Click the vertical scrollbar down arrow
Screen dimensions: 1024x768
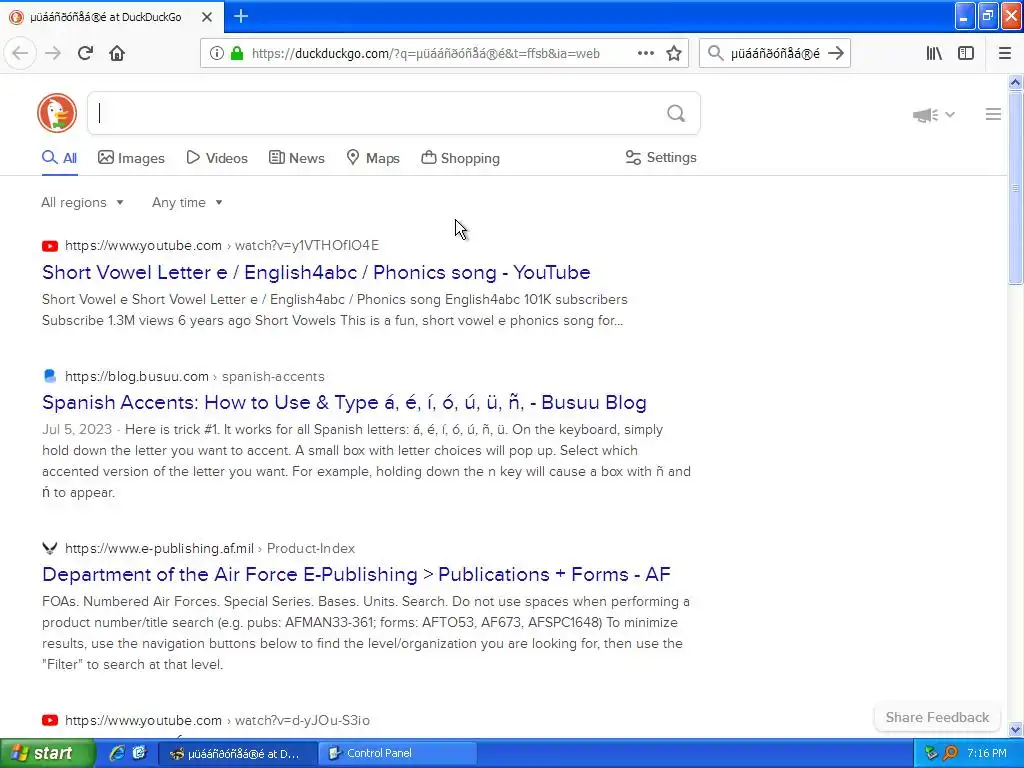point(1015,729)
